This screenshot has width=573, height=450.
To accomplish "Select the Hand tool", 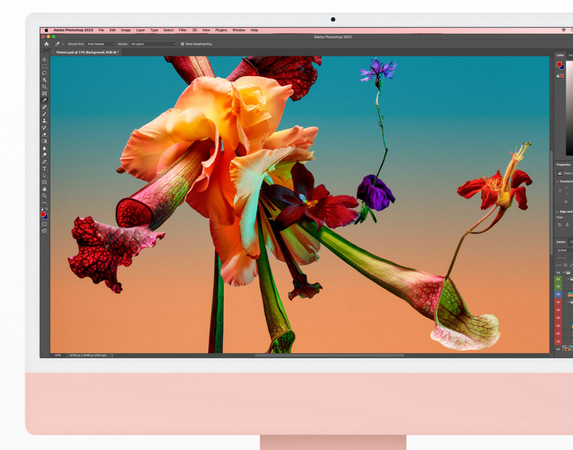I will (x=45, y=189).
